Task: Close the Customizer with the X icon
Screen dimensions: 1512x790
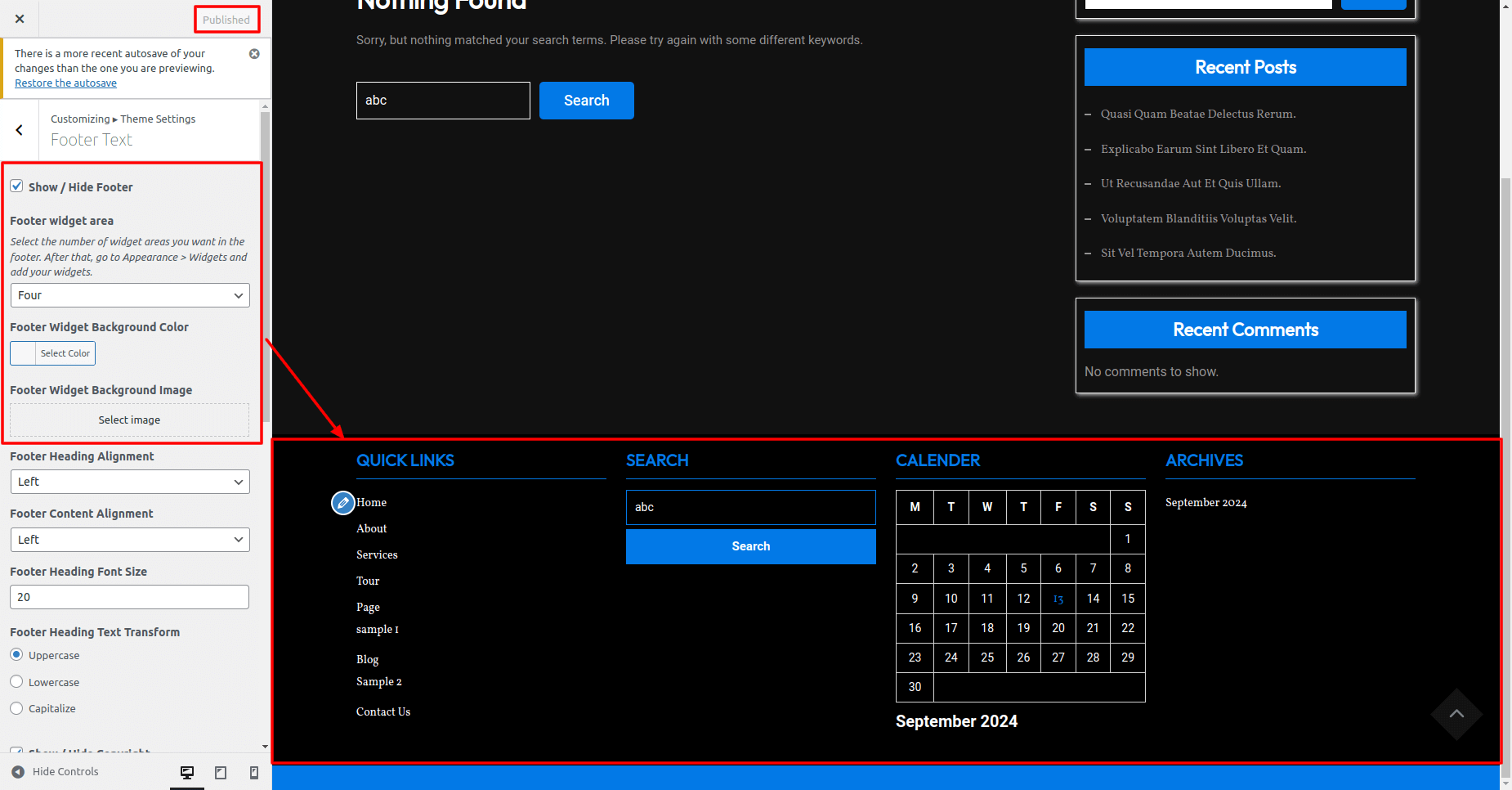Action: pos(20,19)
